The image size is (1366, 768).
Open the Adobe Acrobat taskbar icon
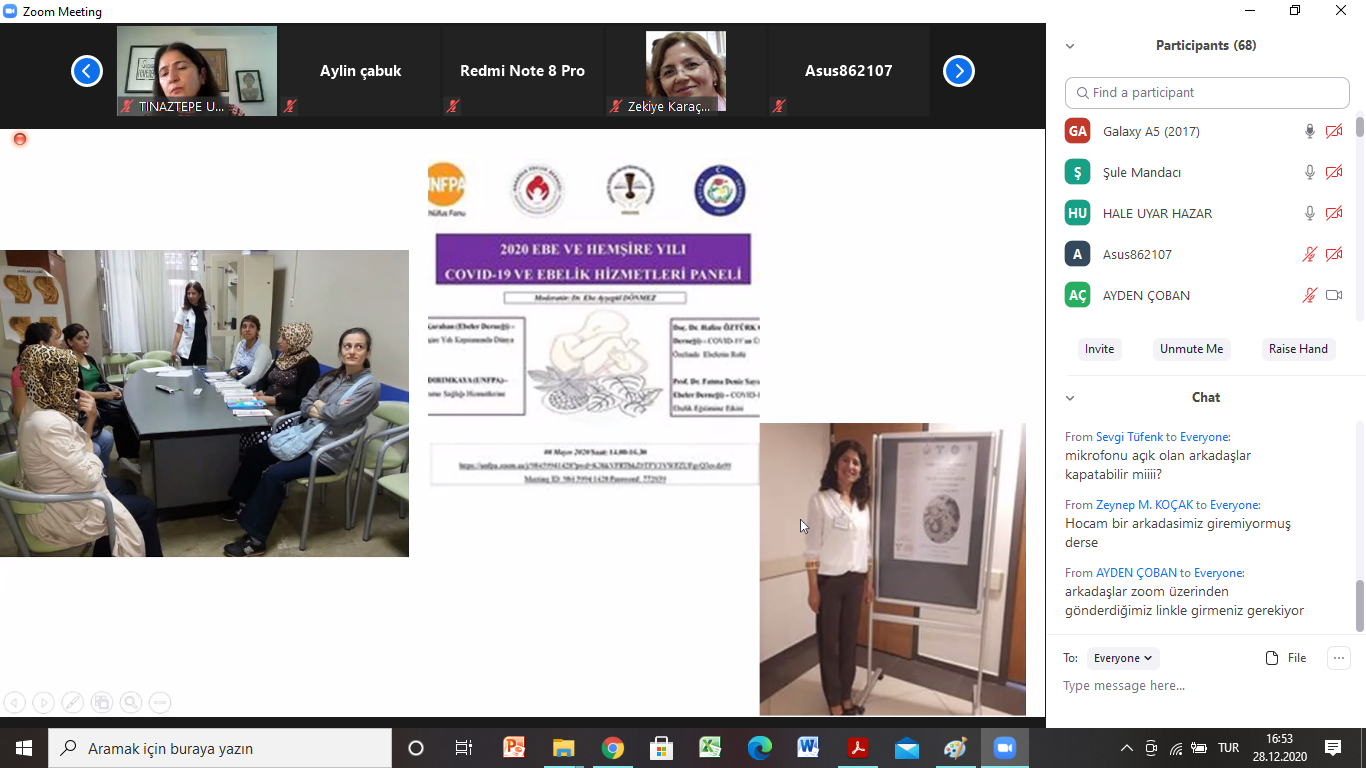[x=857, y=748]
